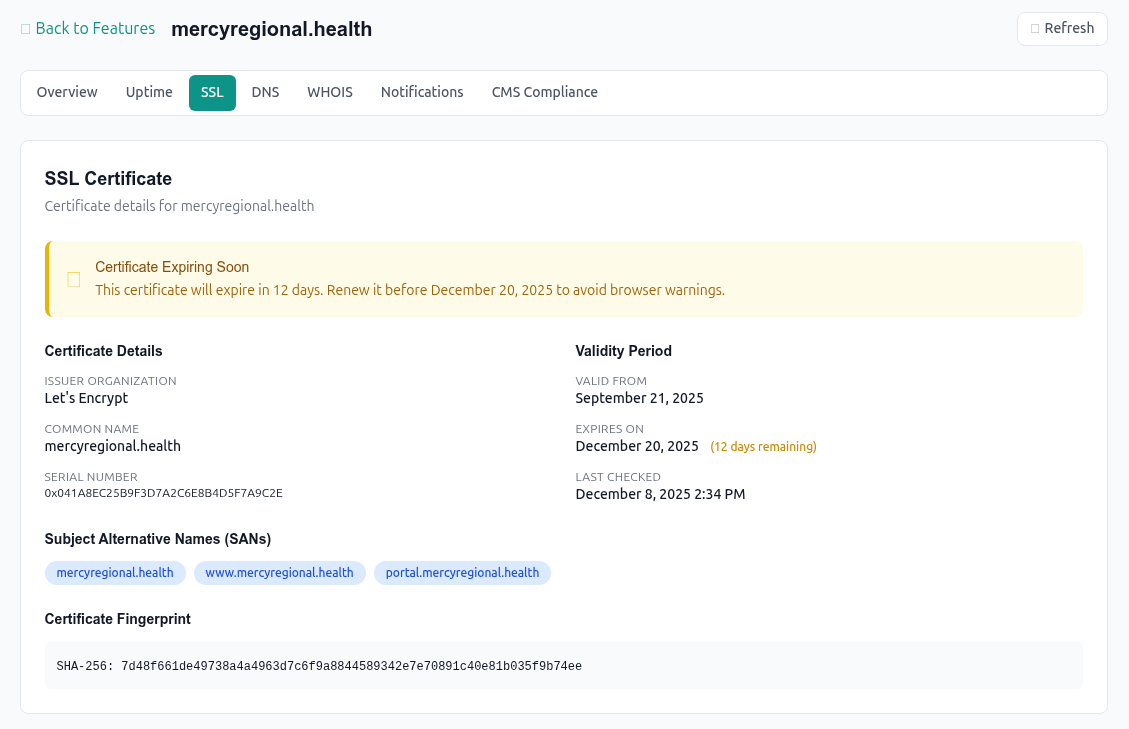The image size is (1129, 729).
Task: Select the highlighted SSL tab
Action: click(x=212, y=91)
